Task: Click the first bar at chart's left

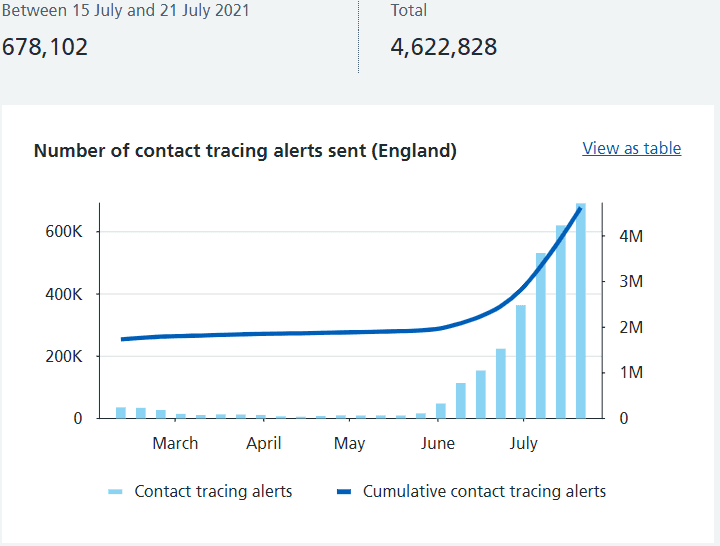Action: 121,412
